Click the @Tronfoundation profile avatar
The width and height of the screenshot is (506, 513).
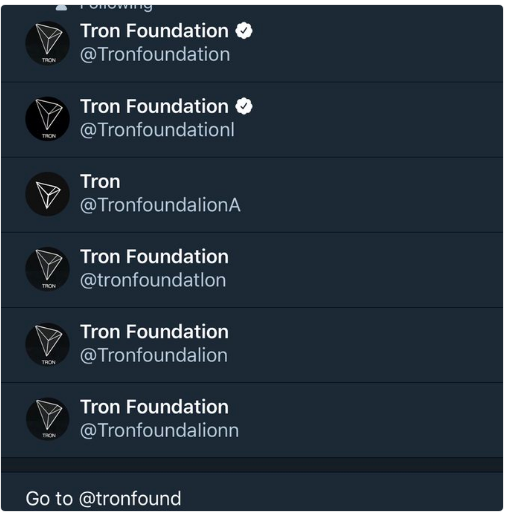point(48,43)
